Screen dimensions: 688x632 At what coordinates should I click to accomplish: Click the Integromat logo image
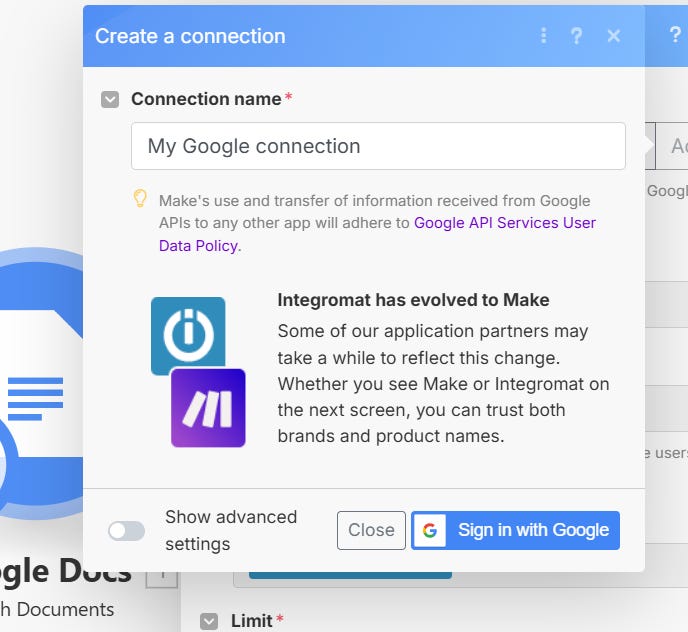188,333
